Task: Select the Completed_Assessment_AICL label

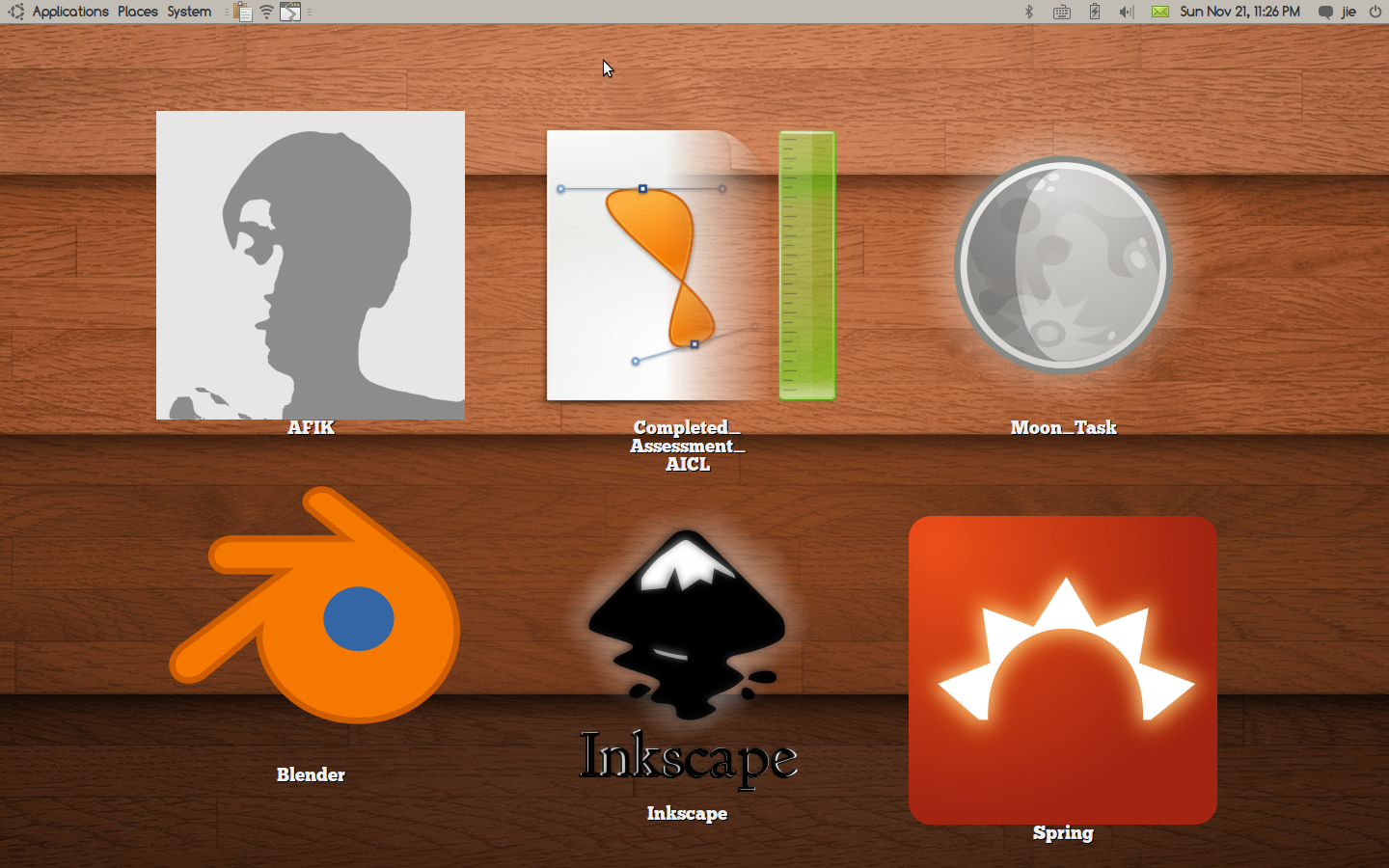Action: click(688, 446)
